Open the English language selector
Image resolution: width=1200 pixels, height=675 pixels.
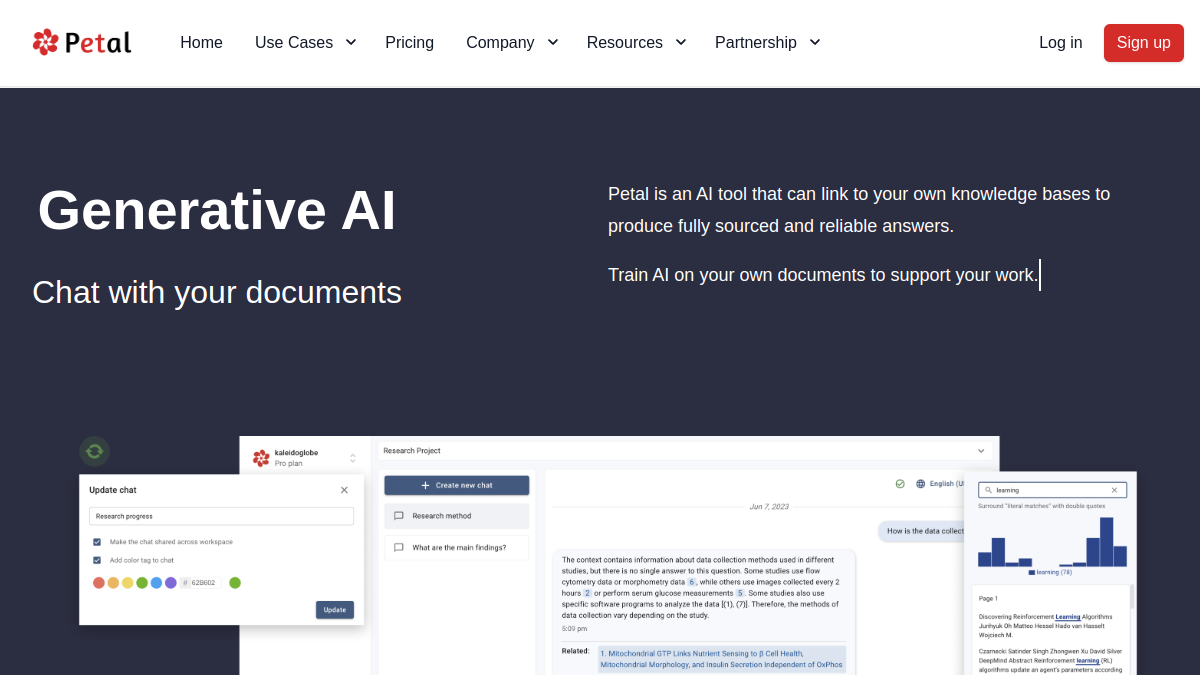point(947,484)
